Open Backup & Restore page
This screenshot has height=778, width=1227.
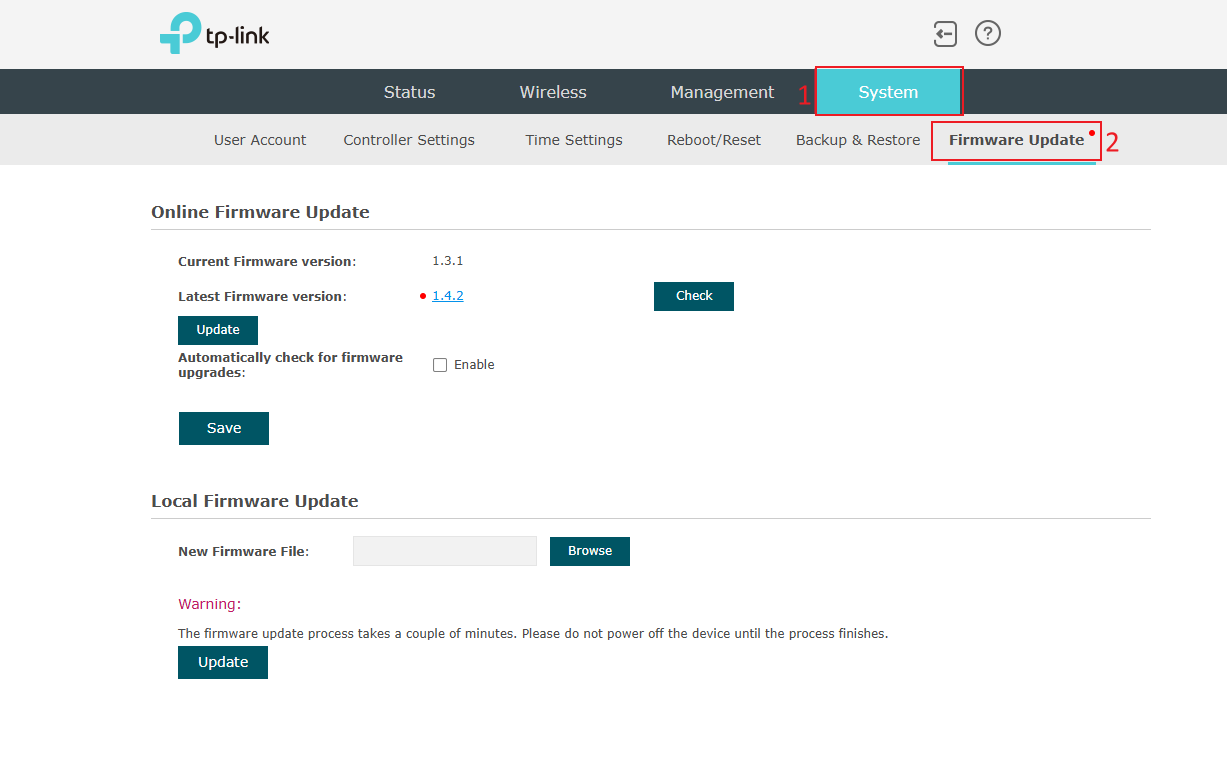pyautogui.click(x=858, y=140)
